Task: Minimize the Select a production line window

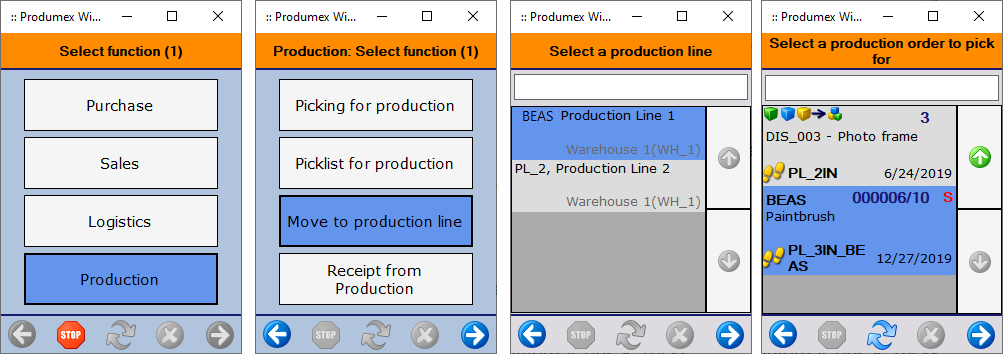Action: click(x=636, y=17)
